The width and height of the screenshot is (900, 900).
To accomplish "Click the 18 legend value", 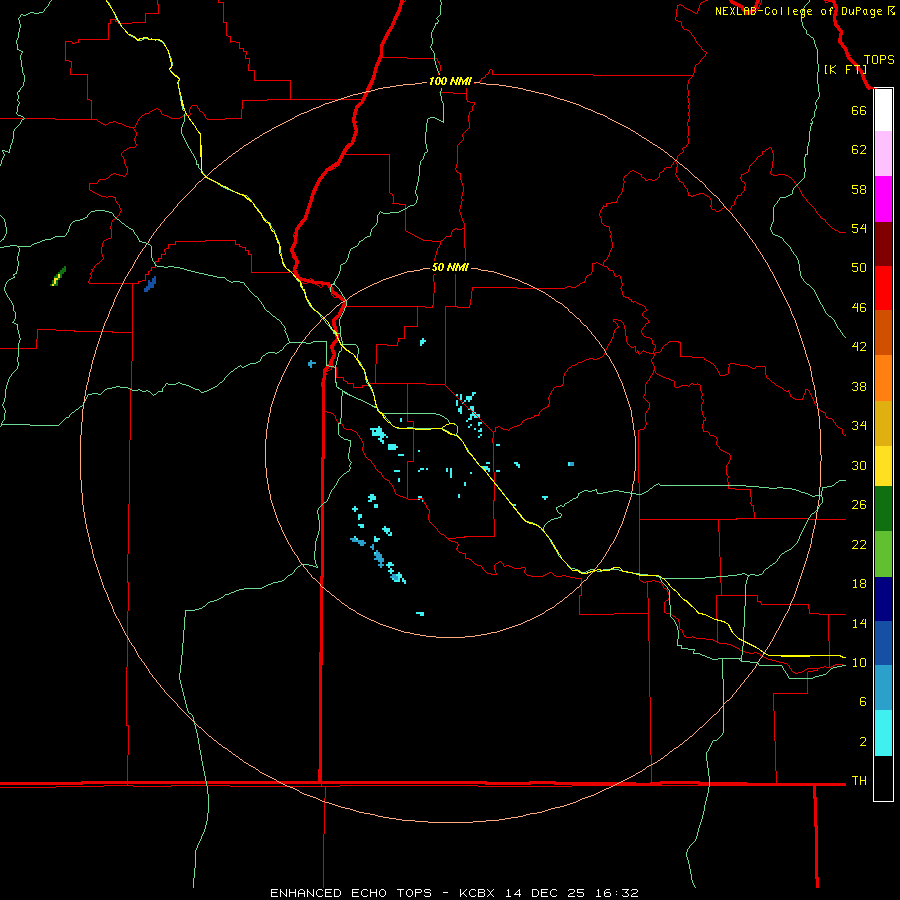I will click(859, 584).
